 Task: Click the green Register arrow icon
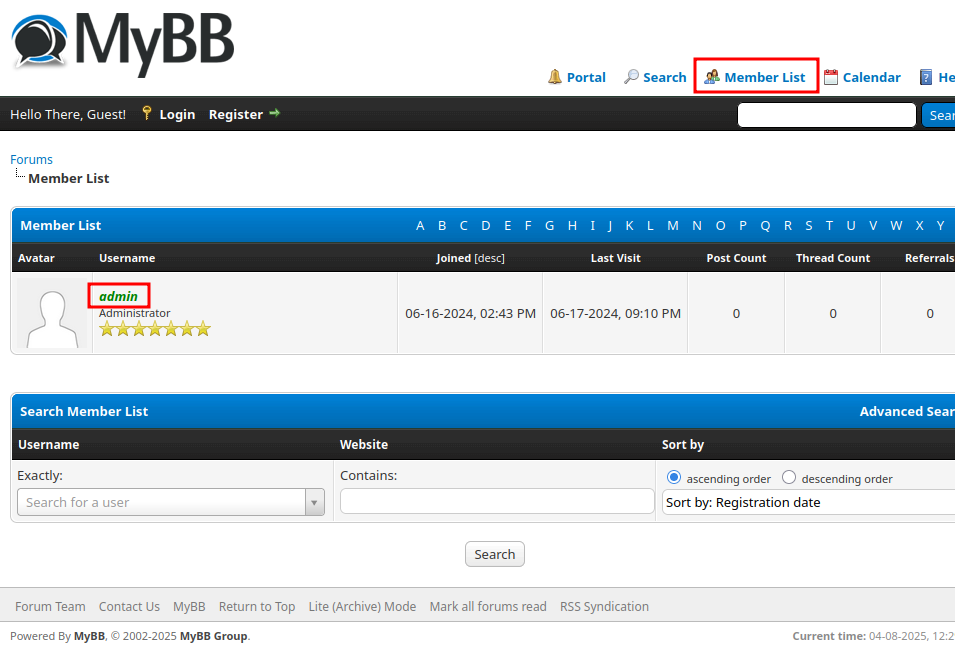[x=275, y=113]
